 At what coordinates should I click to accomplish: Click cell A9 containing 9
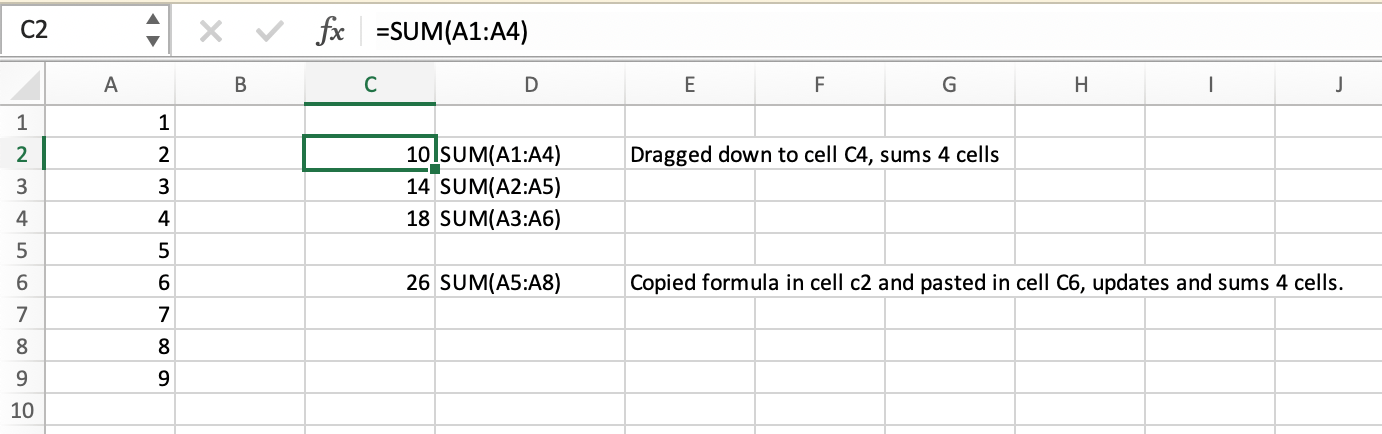110,379
